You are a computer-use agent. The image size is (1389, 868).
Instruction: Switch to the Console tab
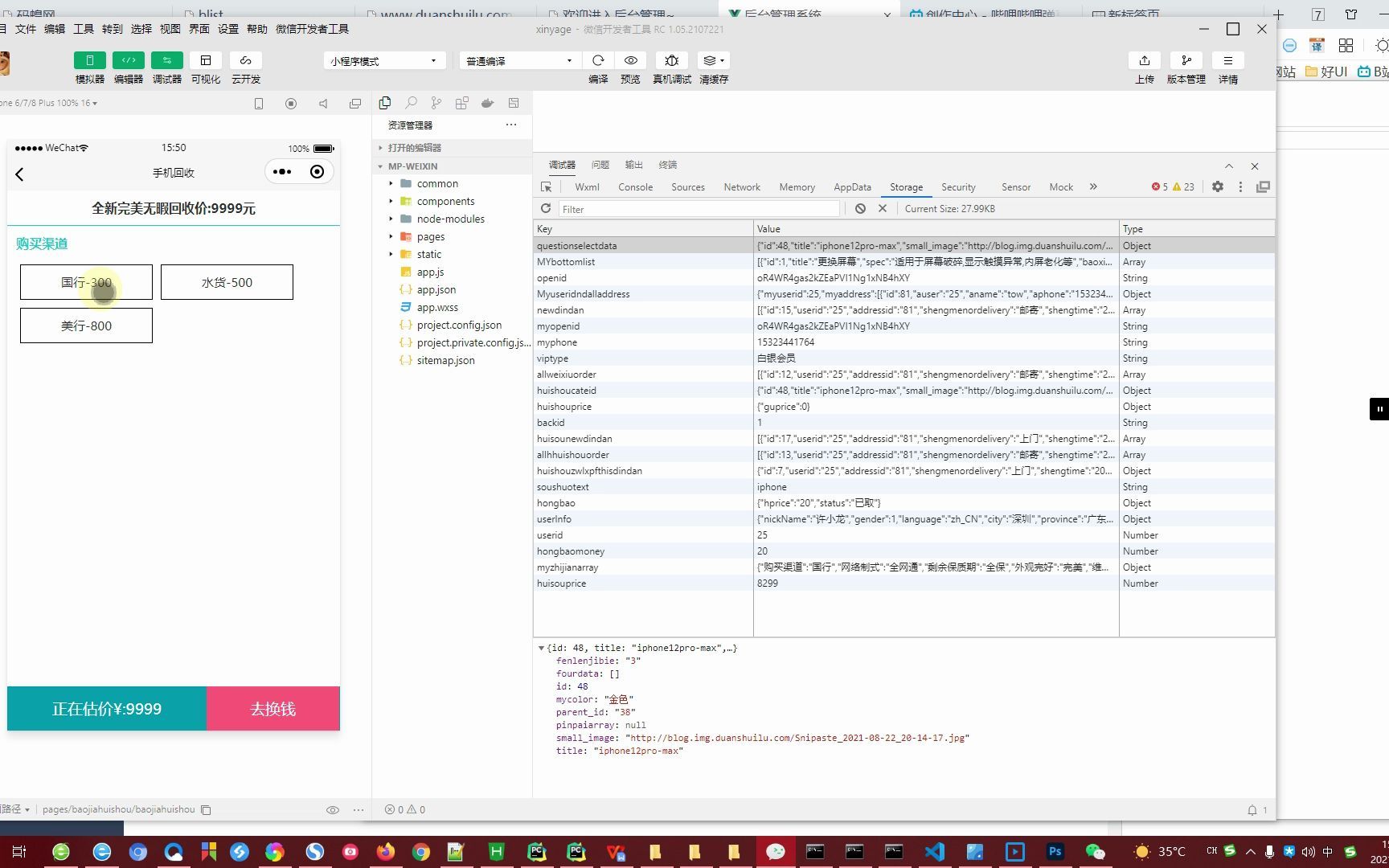[635, 187]
